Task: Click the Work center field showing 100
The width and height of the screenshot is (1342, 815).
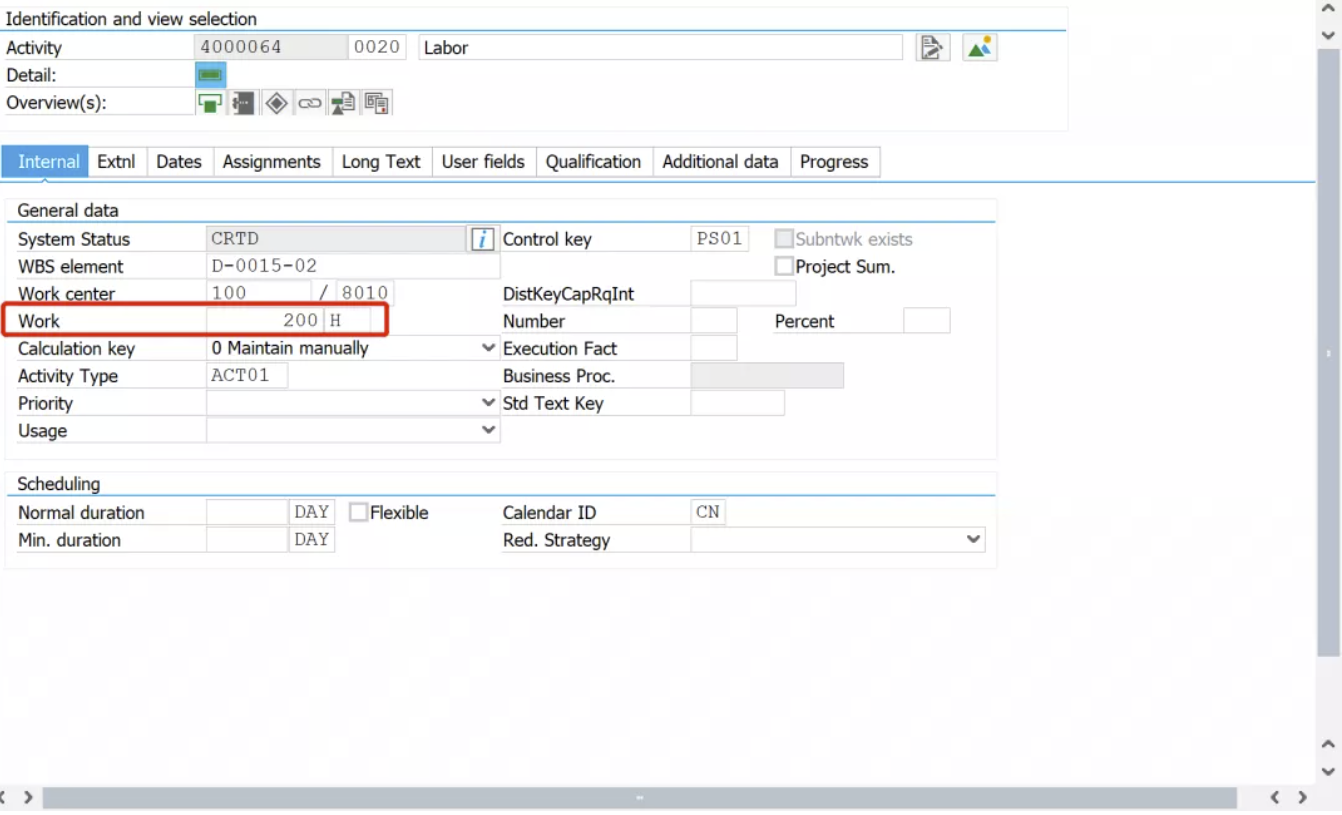Action: click(259, 294)
